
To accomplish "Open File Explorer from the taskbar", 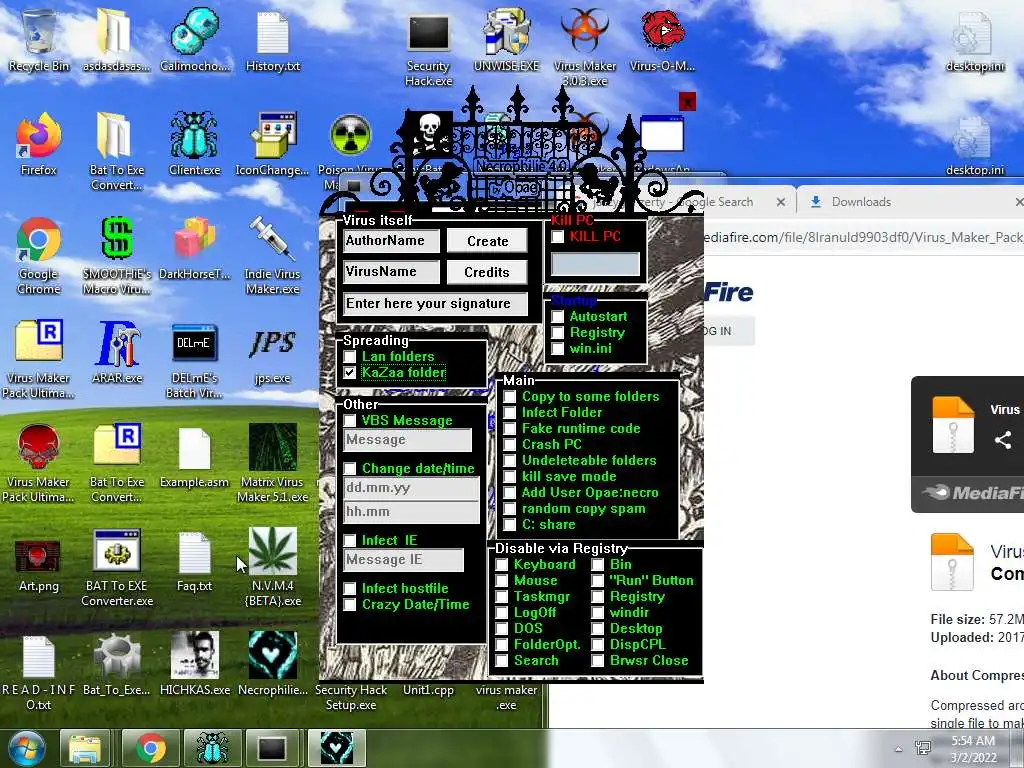I will 86,748.
